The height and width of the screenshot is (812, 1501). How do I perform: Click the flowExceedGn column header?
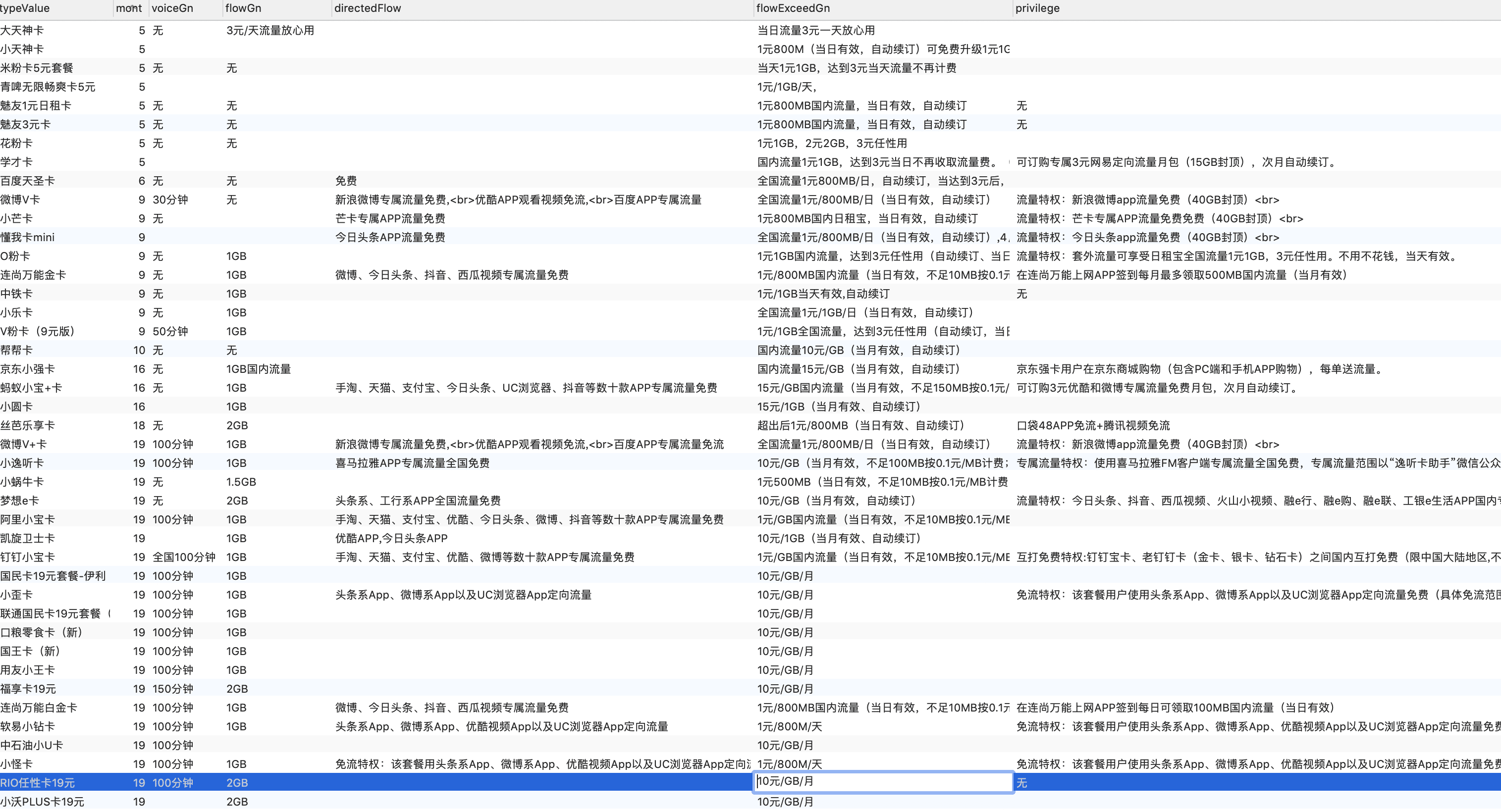(x=793, y=8)
